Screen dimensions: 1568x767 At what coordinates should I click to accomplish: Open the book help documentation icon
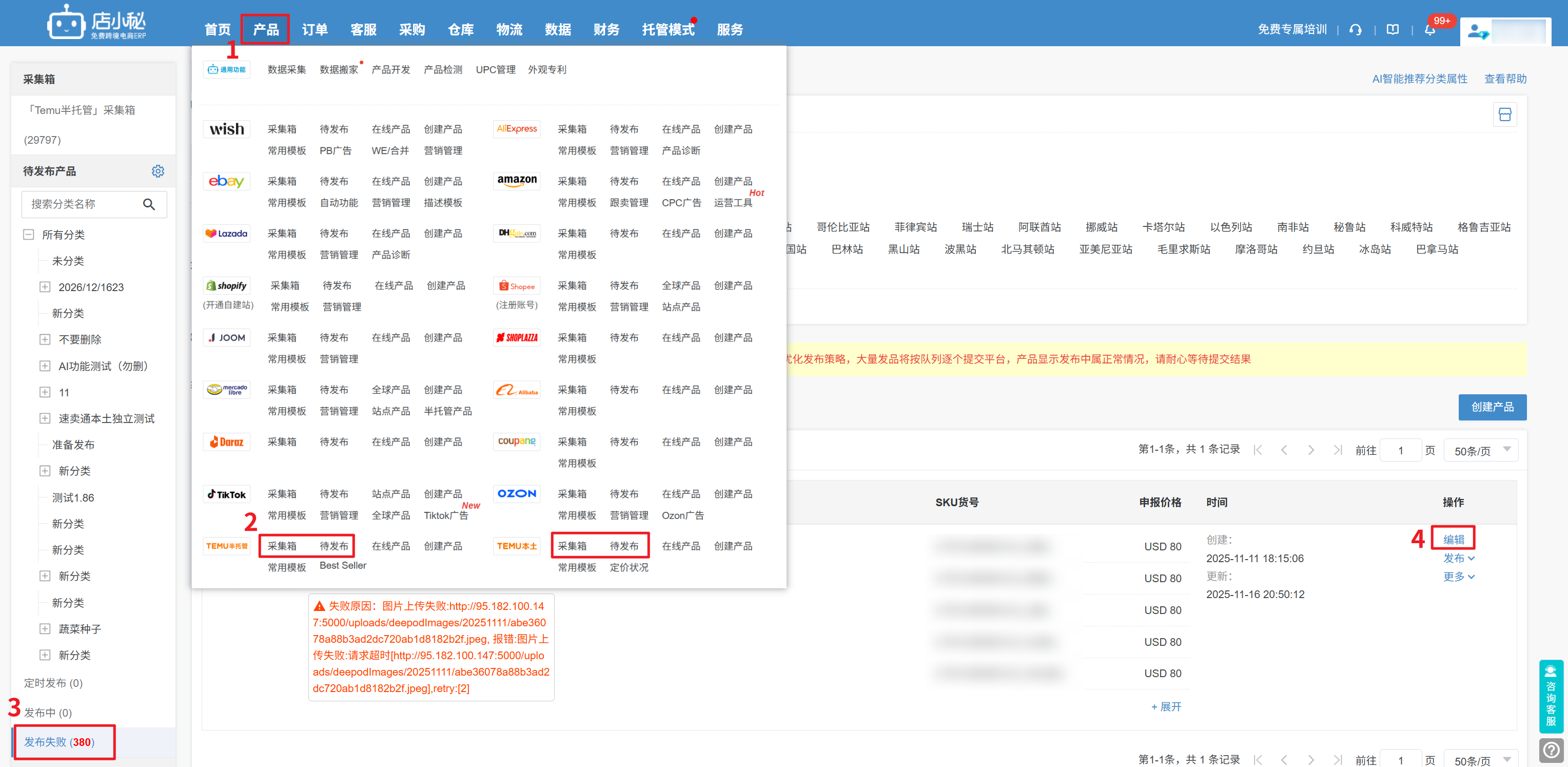click(1392, 29)
